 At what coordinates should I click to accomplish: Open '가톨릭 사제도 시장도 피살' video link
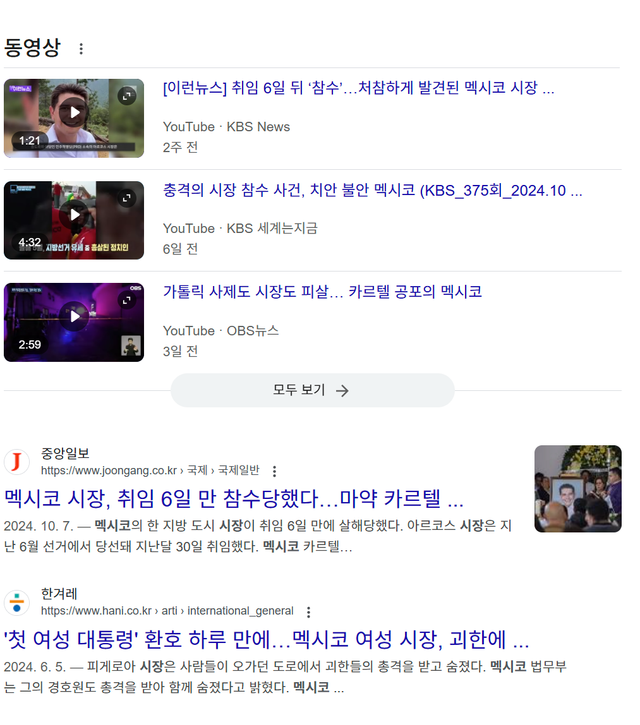[x=322, y=292]
